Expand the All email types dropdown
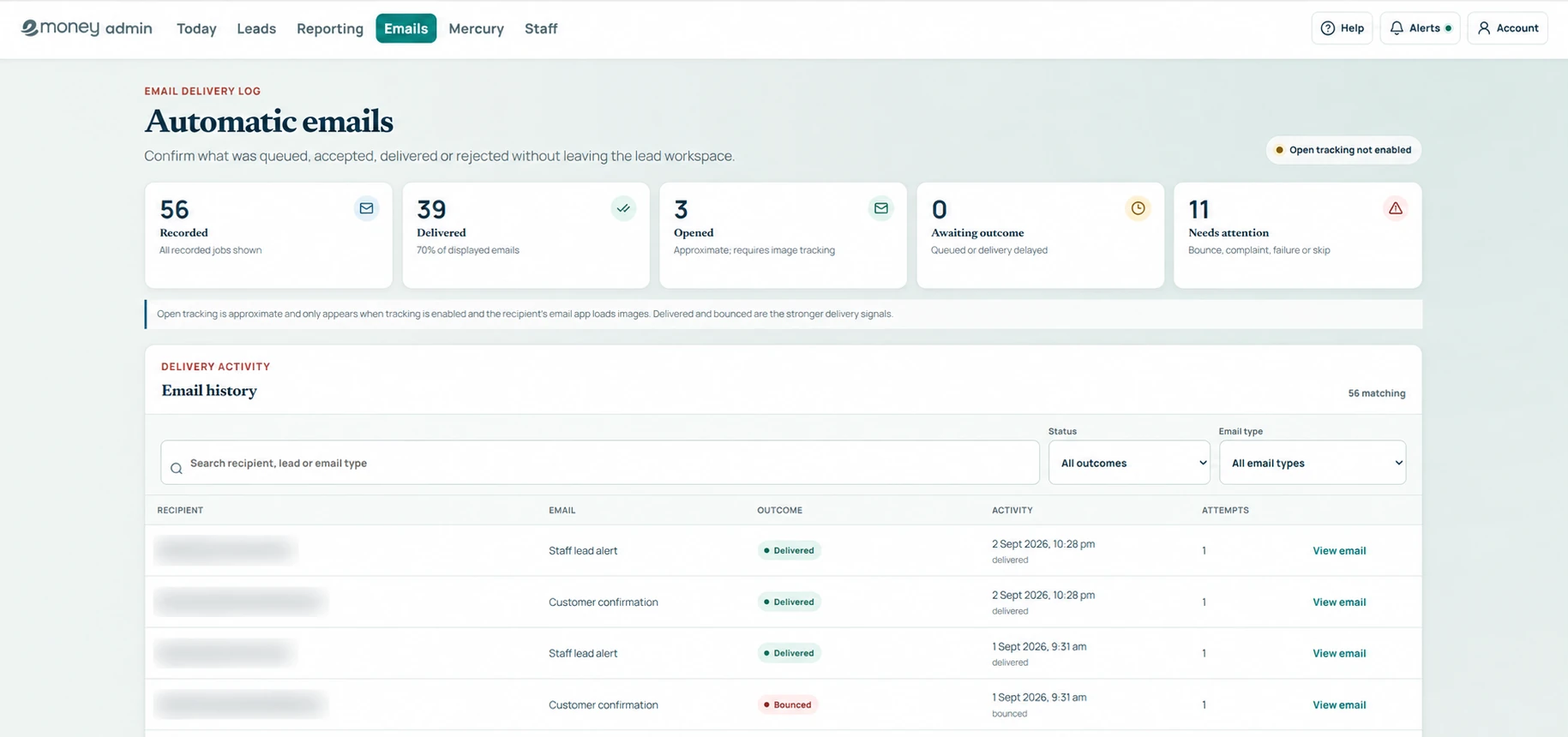The width and height of the screenshot is (1568, 737). 1313,463
